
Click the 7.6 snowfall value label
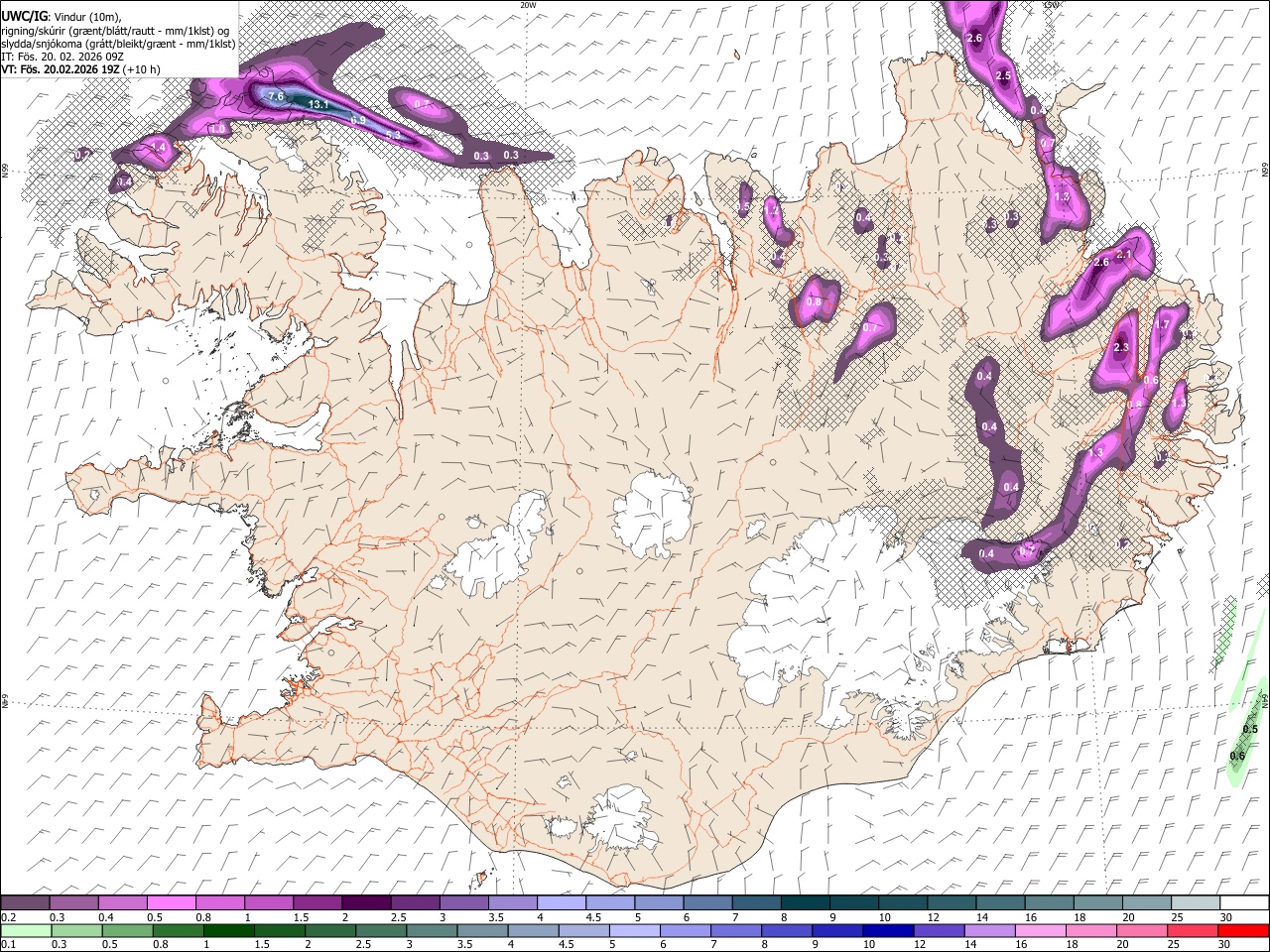click(x=277, y=96)
